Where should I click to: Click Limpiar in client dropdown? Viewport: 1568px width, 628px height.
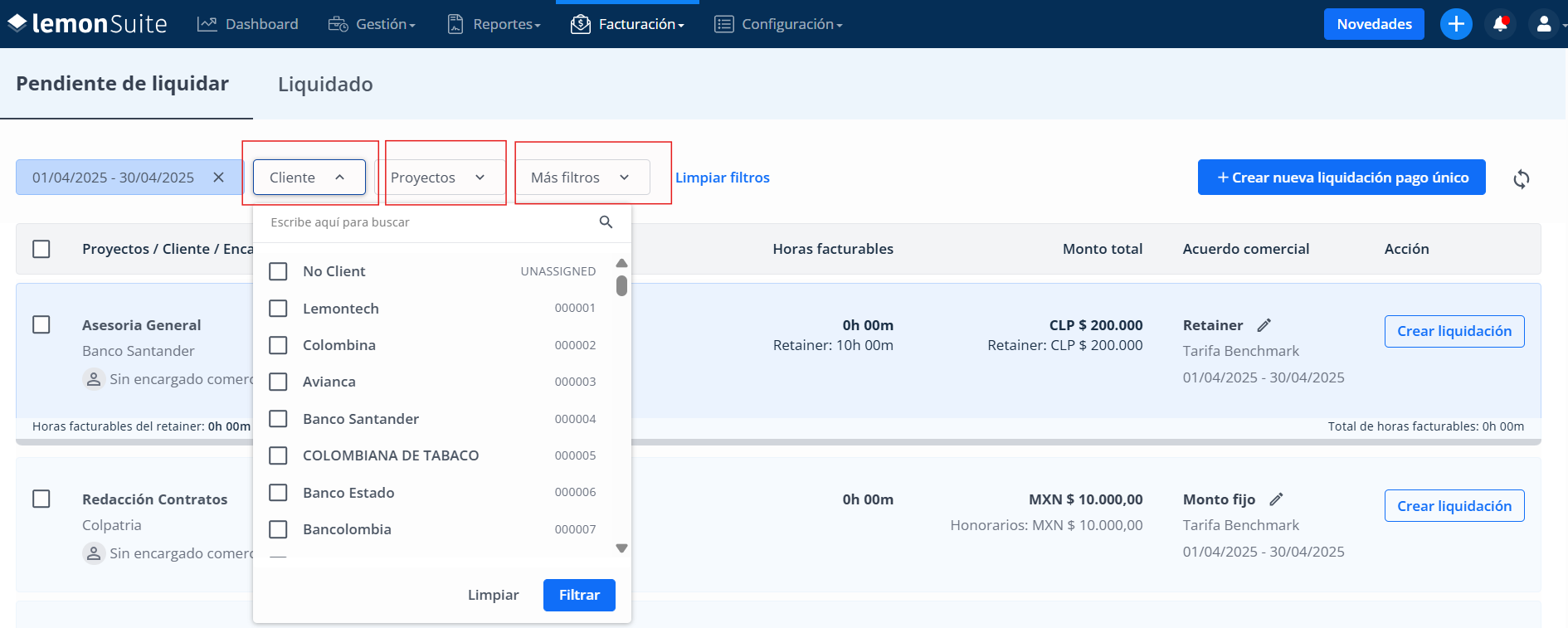click(x=494, y=595)
